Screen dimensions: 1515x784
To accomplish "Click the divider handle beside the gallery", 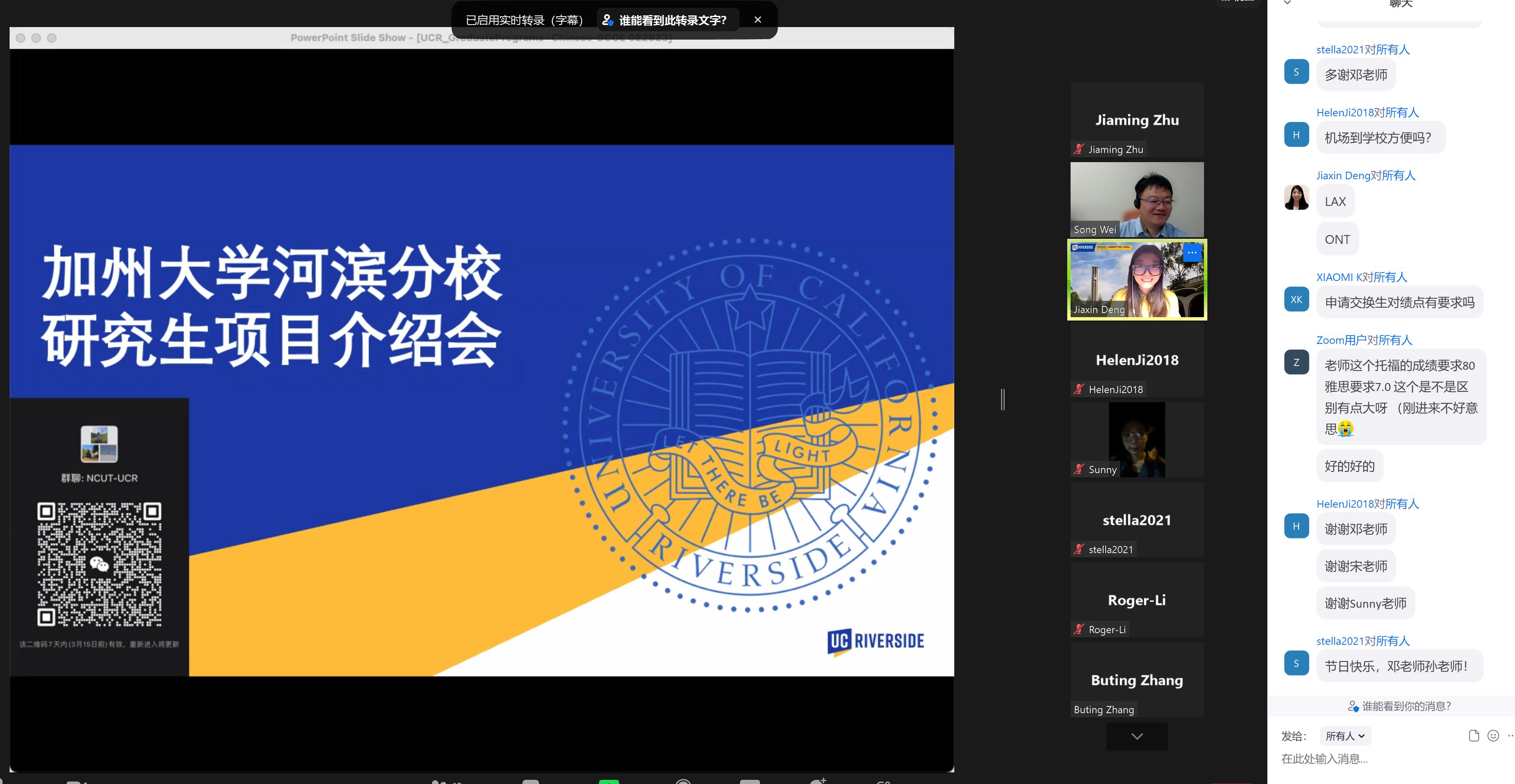I will [x=1003, y=400].
